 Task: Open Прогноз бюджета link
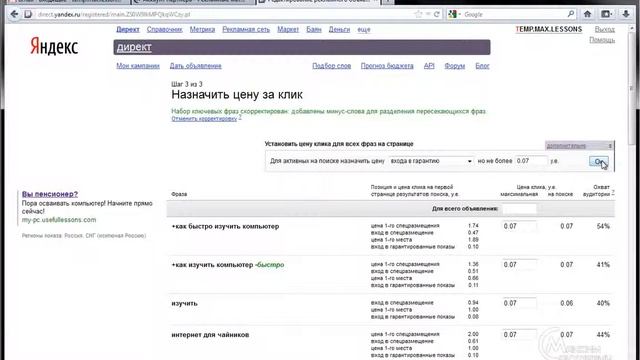[387, 66]
